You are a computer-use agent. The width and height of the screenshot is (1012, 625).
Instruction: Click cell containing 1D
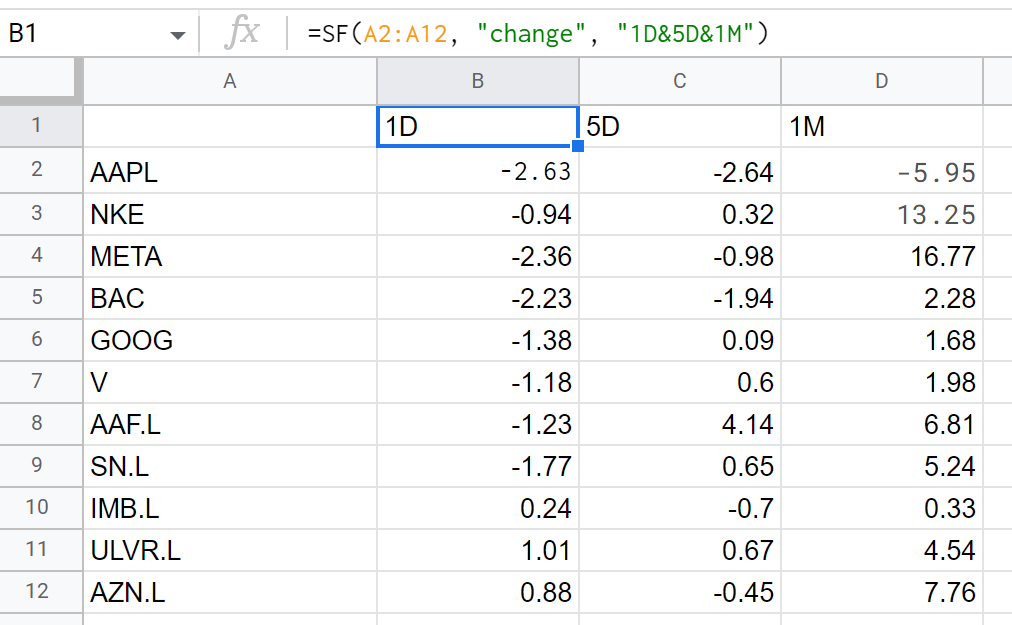pos(478,127)
